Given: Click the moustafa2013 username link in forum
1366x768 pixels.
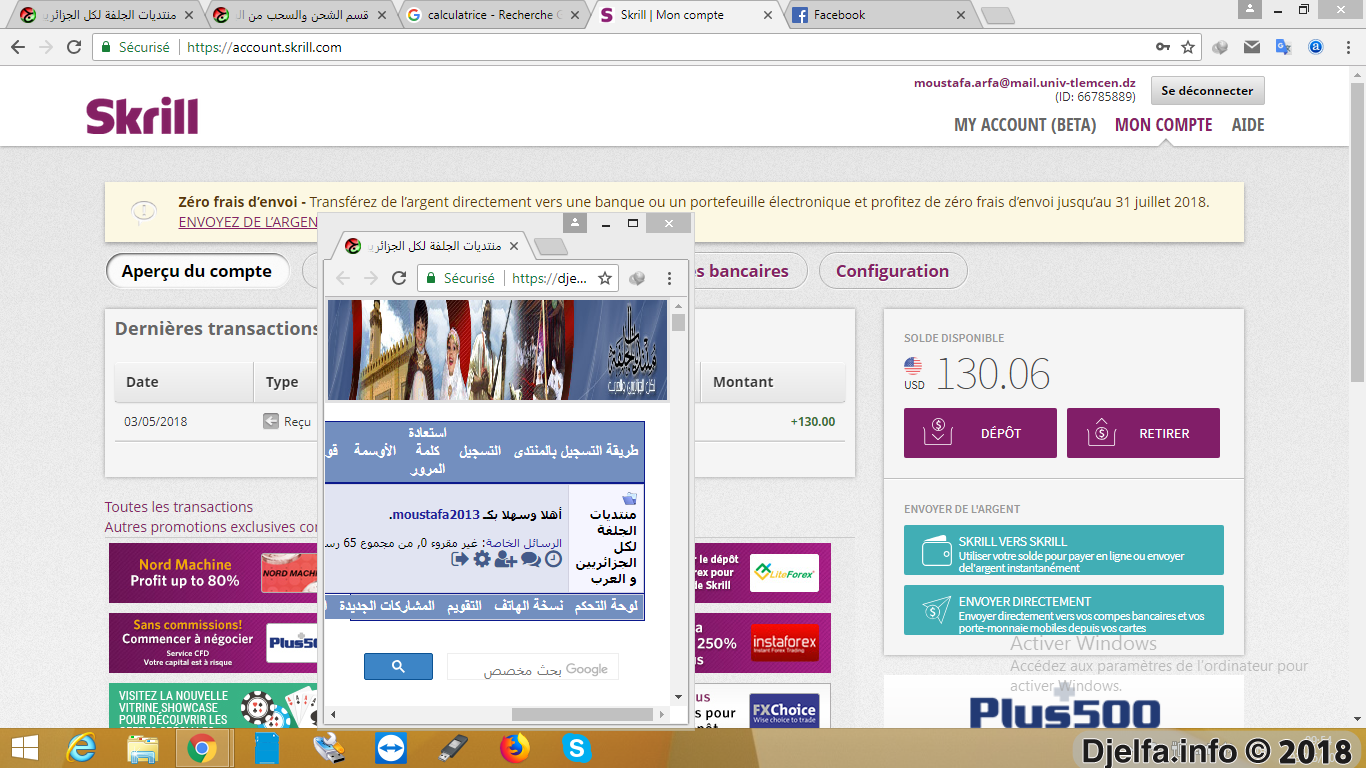Looking at the screenshot, I should click(x=436, y=515).
